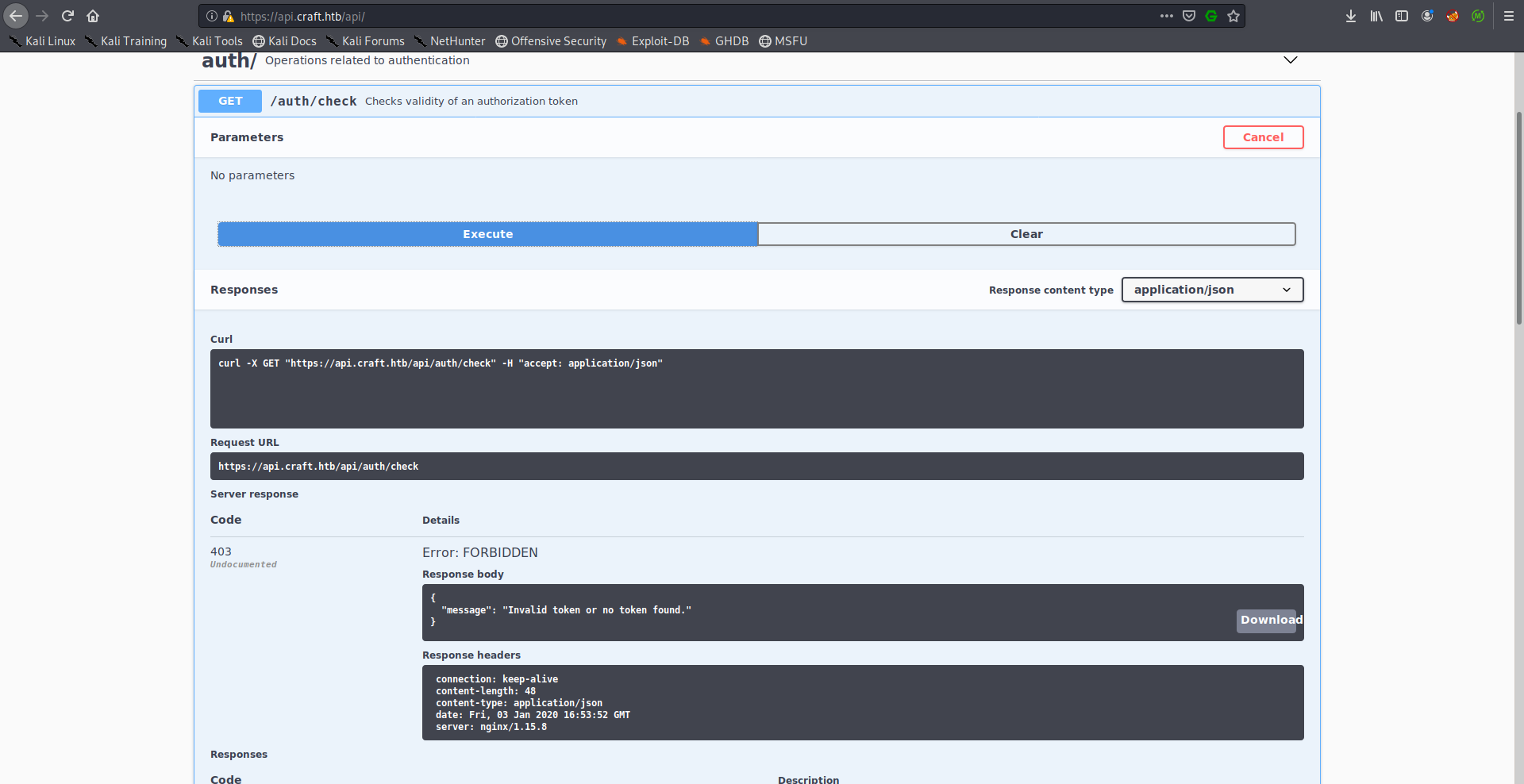Bookmark this page with the star
The image size is (1524, 784).
[1233, 16]
